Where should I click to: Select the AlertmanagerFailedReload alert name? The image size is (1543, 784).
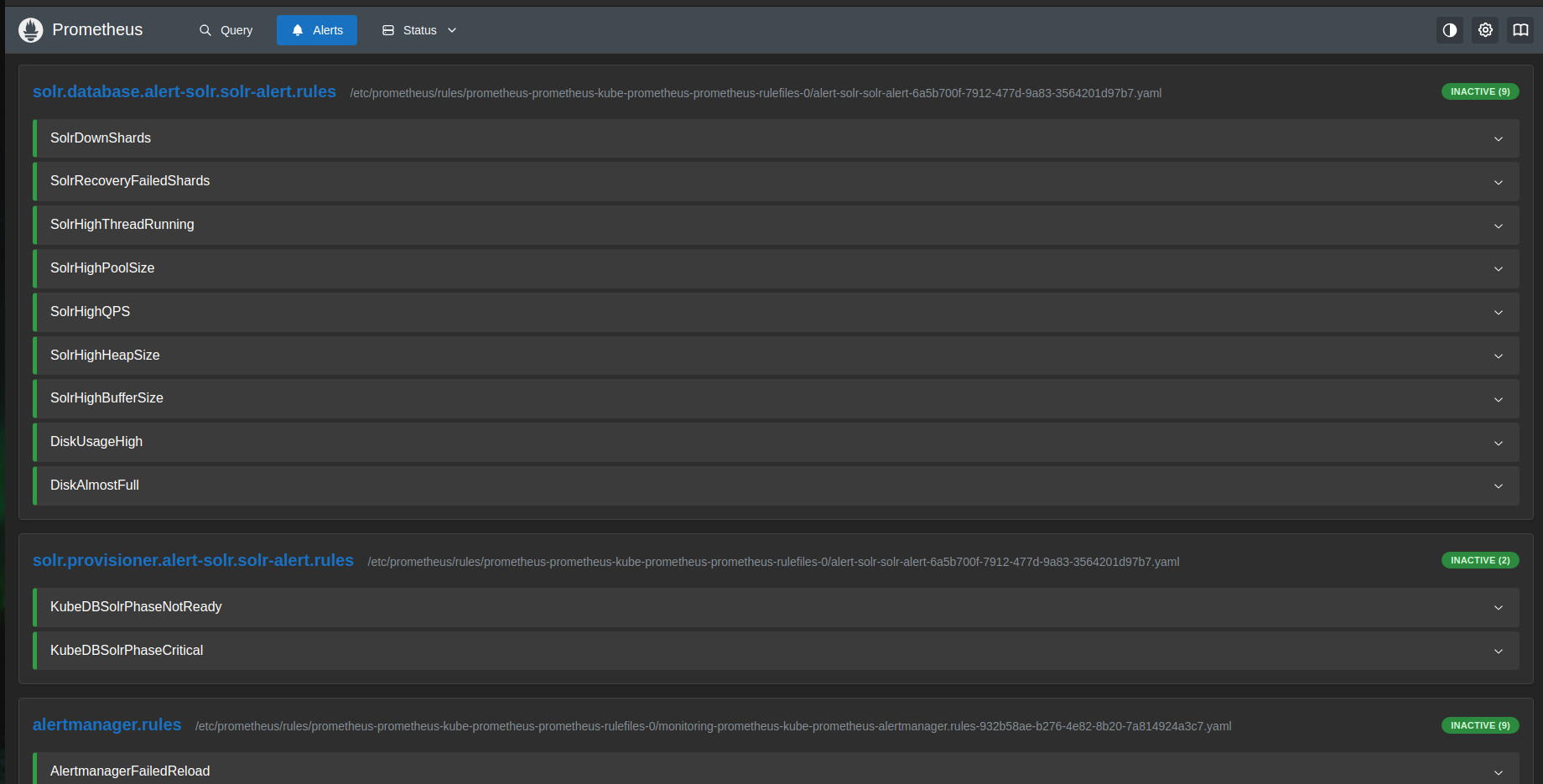[130, 771]
